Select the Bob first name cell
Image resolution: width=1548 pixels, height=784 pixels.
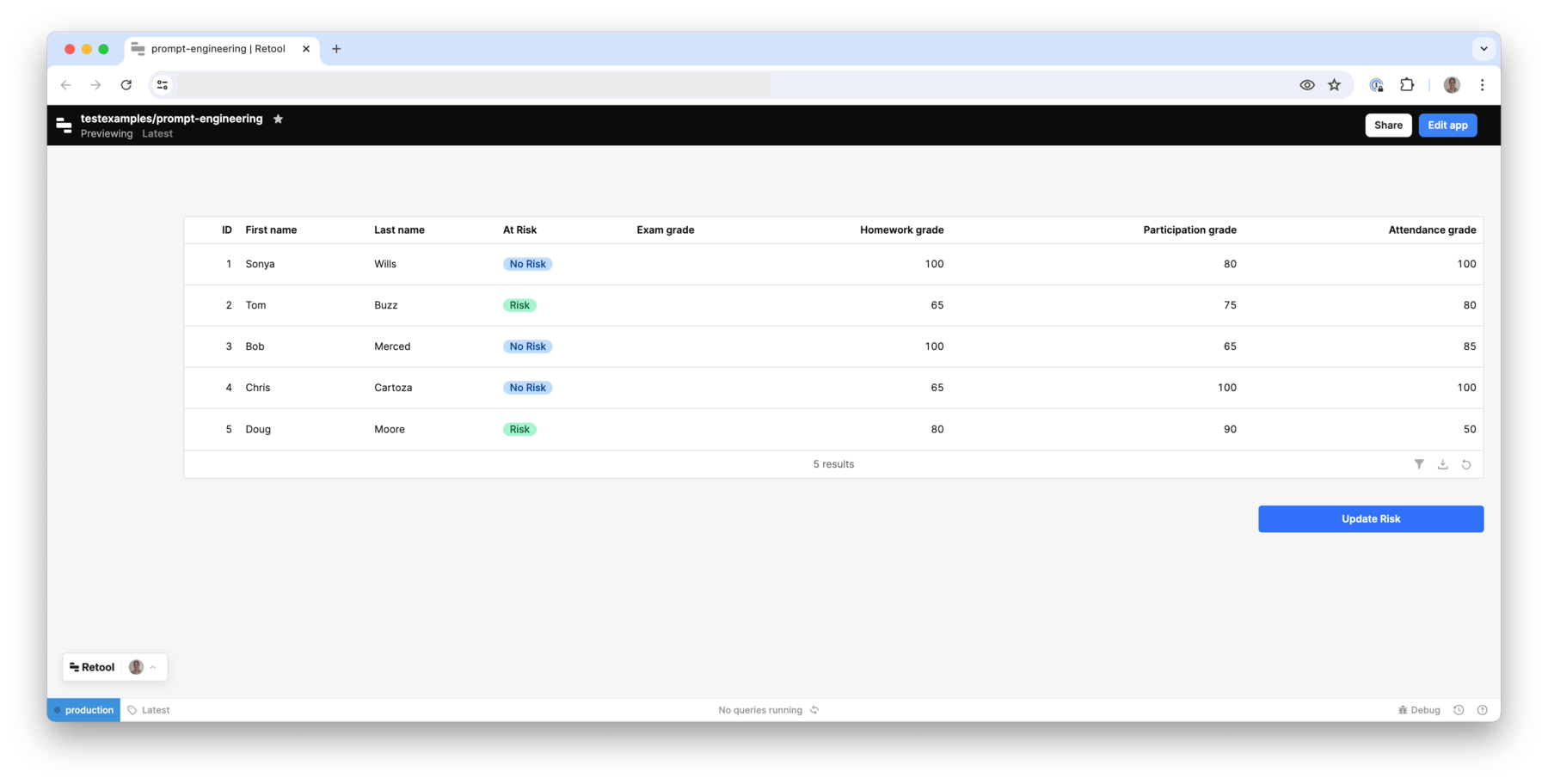click(255, 346)
